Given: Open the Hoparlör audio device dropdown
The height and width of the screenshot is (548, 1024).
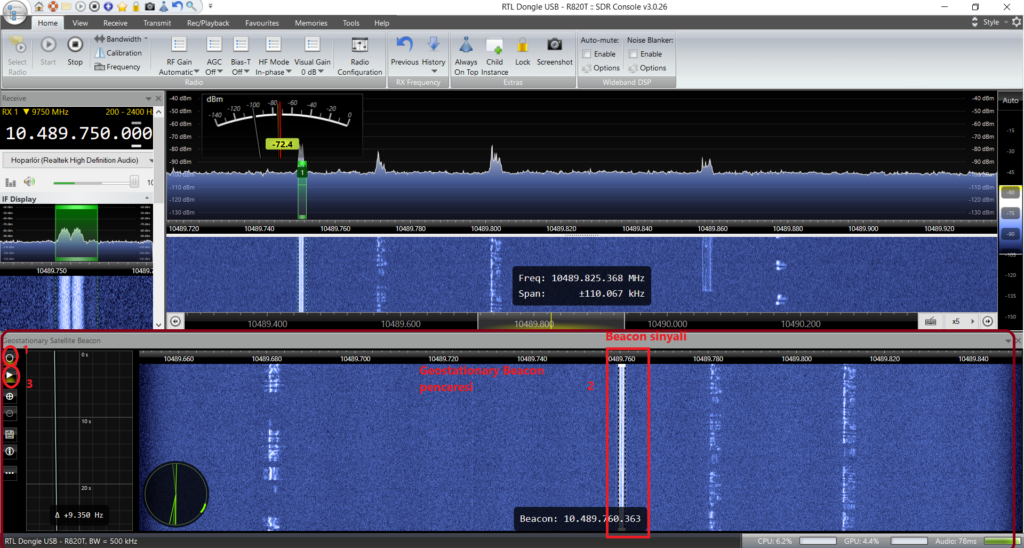Looking at the screenshot, I should [x=79, y=160].
